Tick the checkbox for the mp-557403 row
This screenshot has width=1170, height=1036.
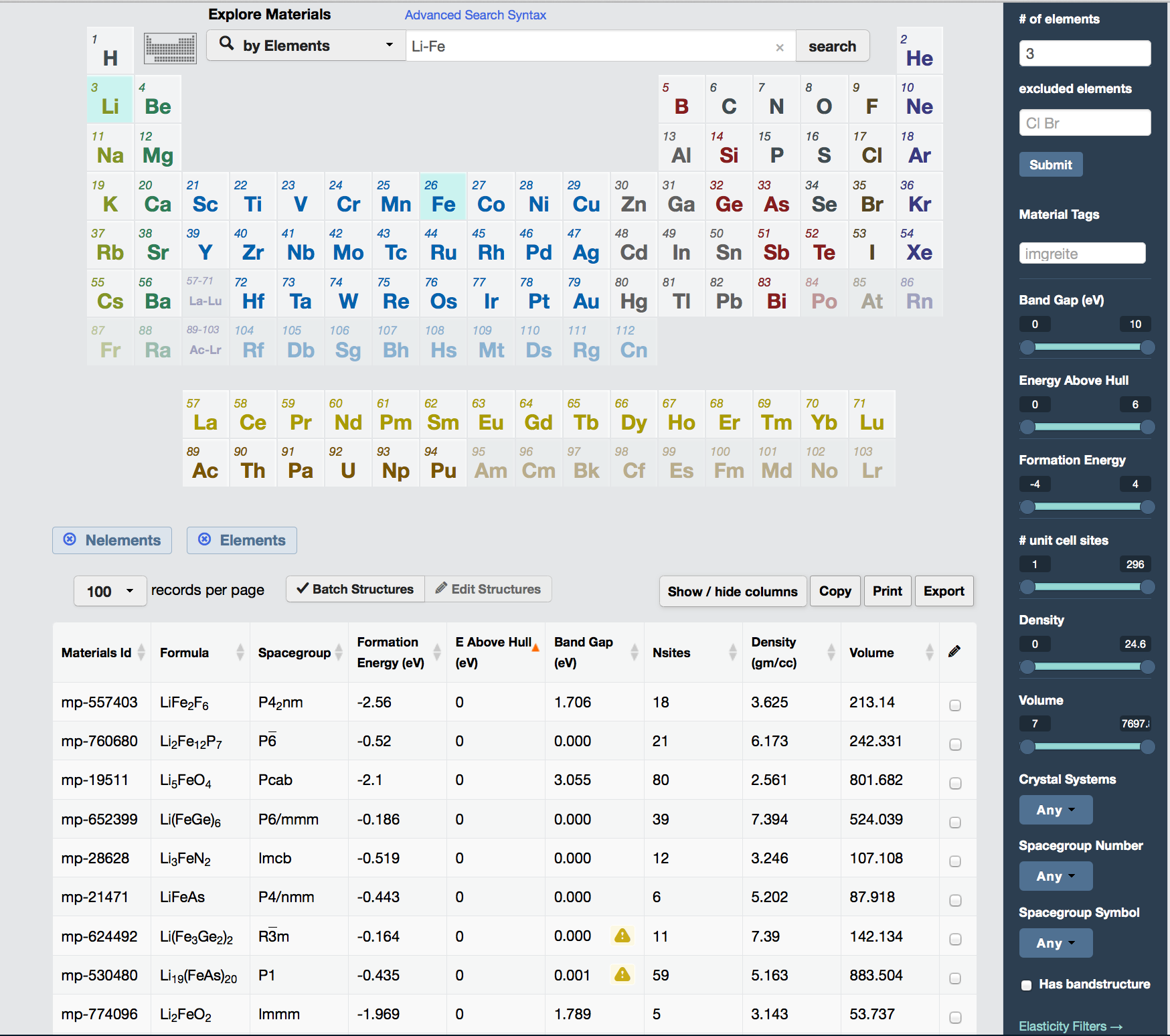pyautogui.click(x=955, y=705)
